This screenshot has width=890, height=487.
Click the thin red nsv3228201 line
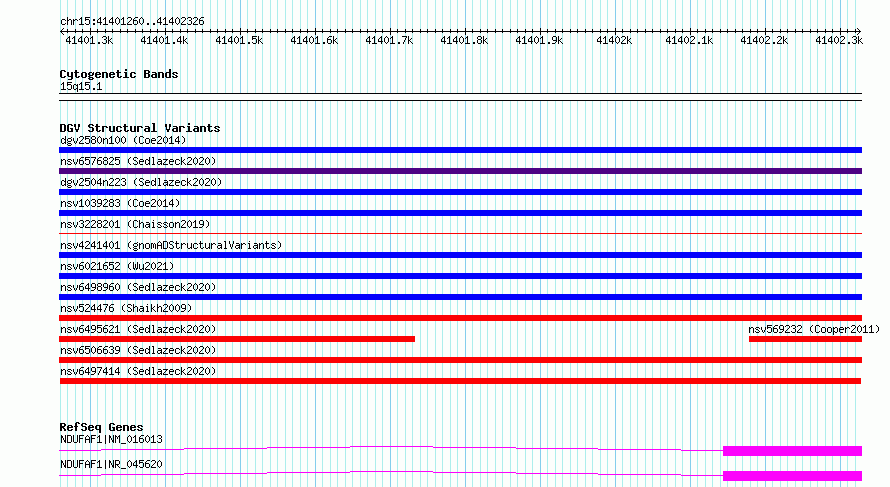(x=460, y=233)
